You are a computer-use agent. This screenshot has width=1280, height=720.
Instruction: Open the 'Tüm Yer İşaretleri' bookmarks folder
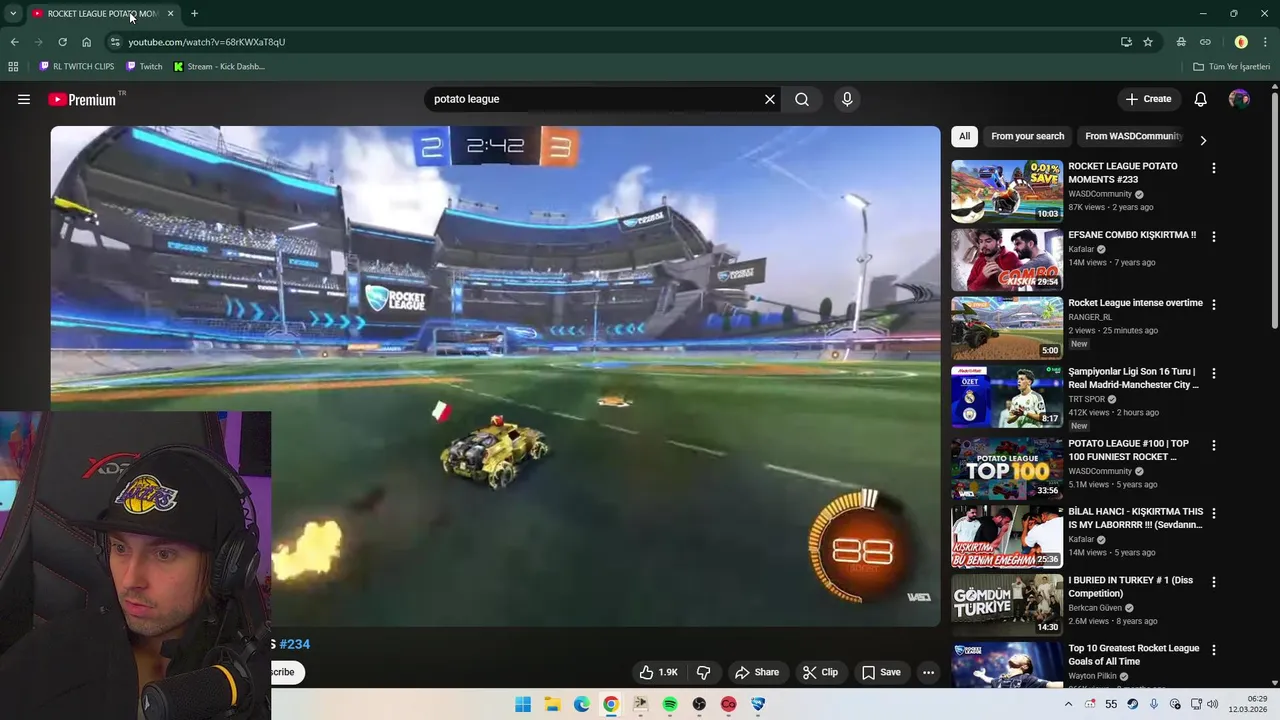[x=1231, y=67]
